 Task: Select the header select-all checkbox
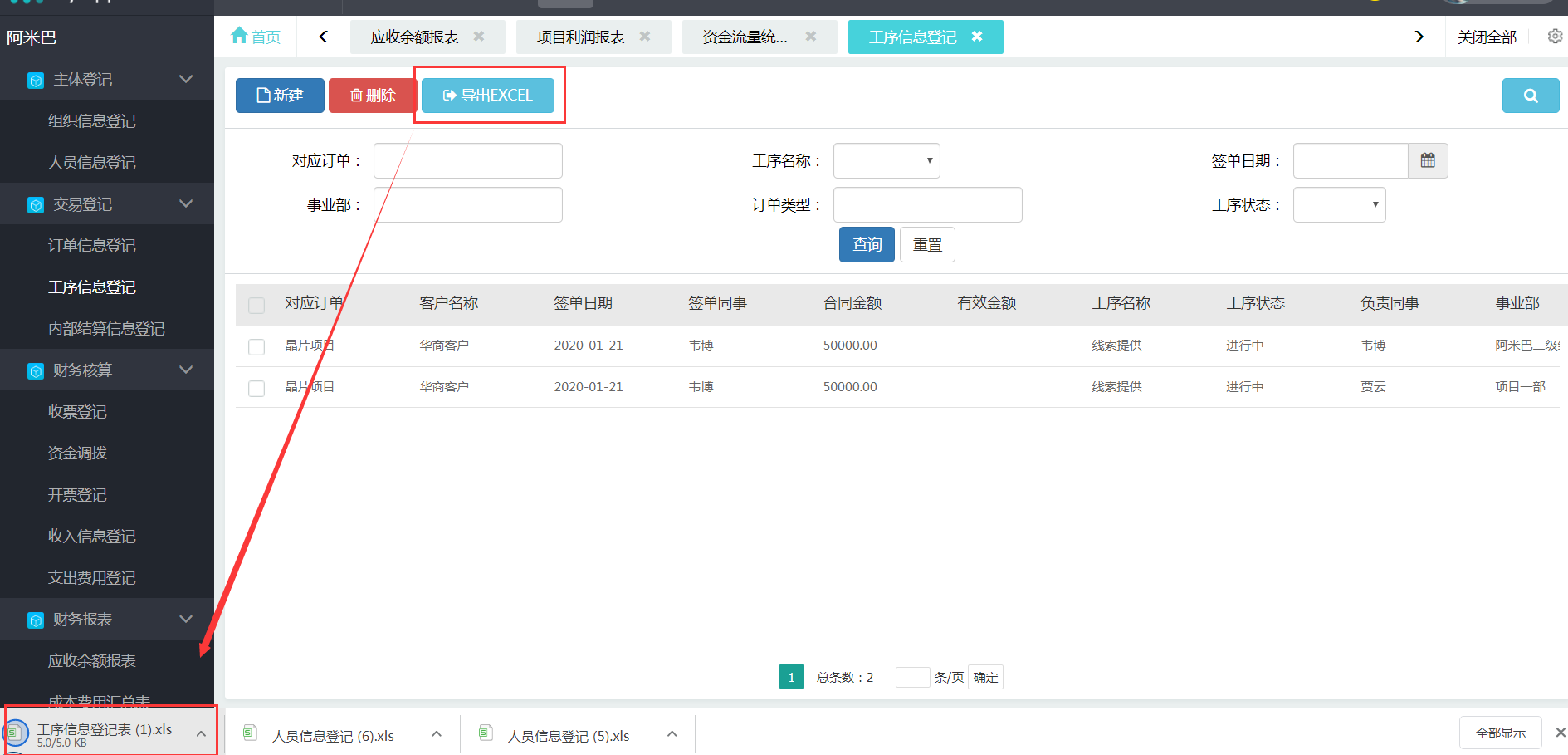point(256,305)
